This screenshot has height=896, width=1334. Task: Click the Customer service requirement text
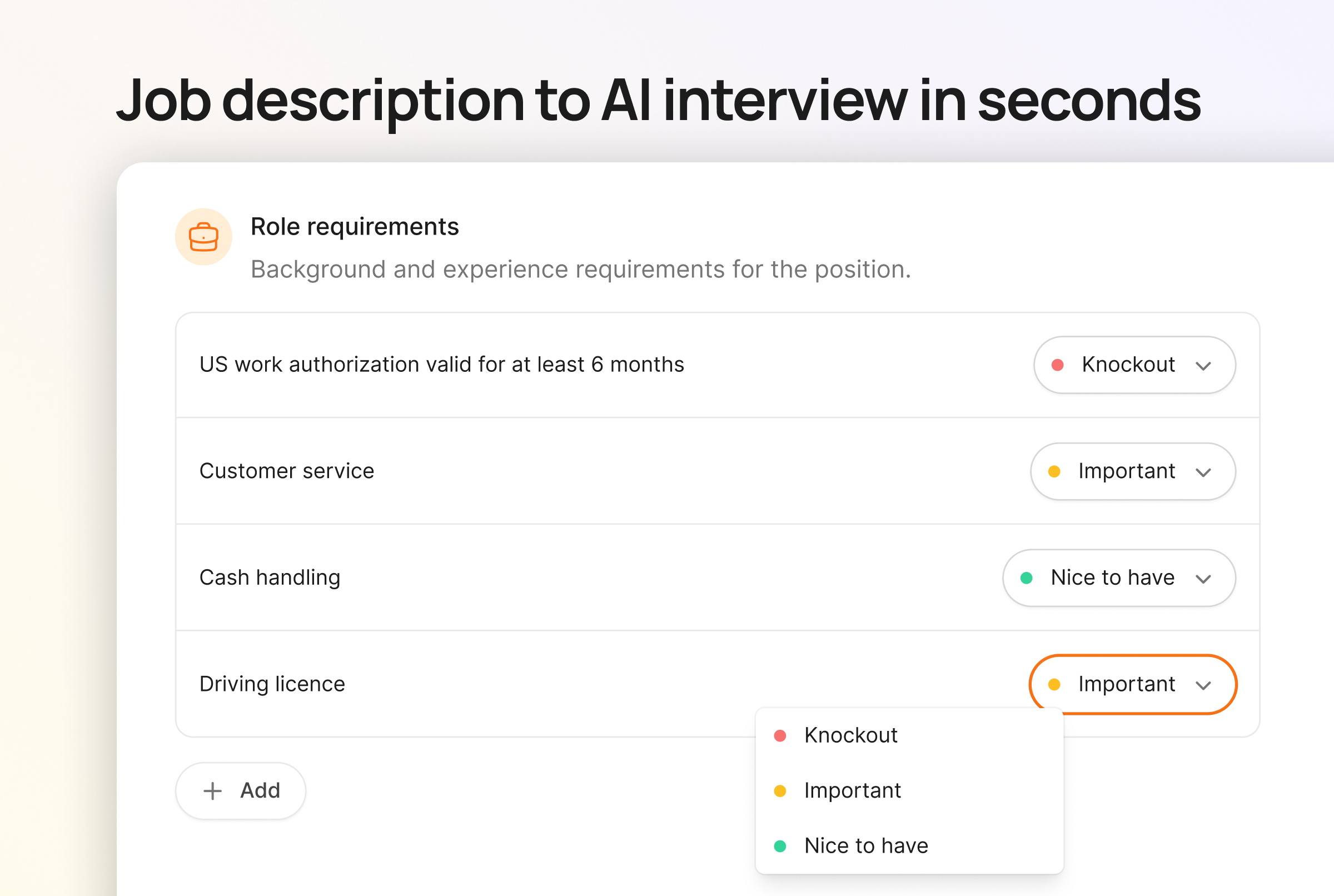tap(286, 471)
